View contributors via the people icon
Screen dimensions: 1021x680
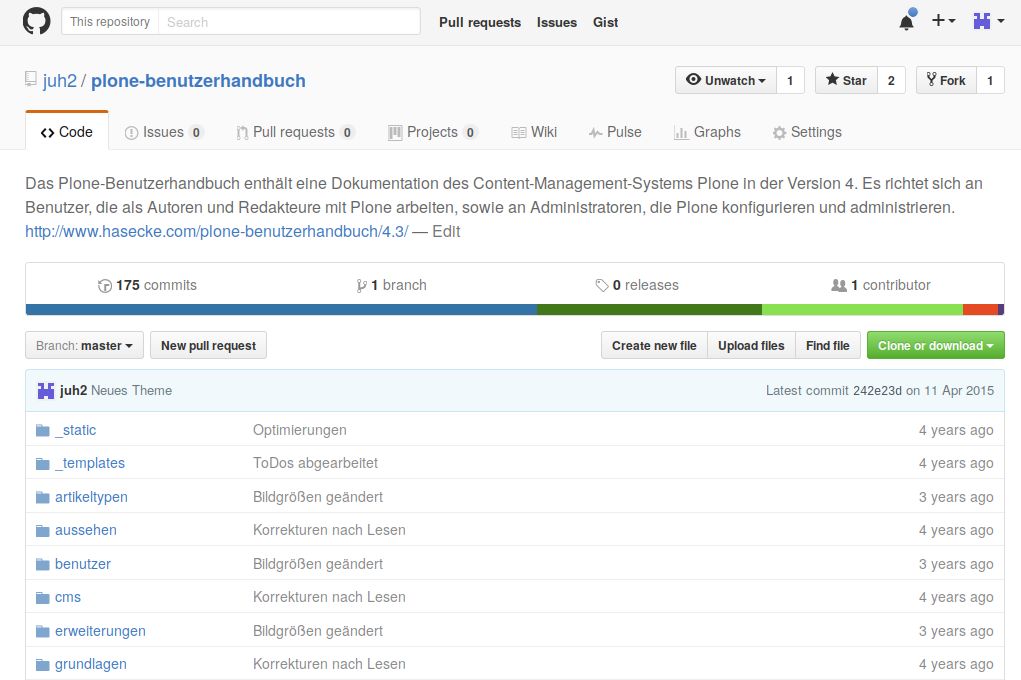[838, 285]
